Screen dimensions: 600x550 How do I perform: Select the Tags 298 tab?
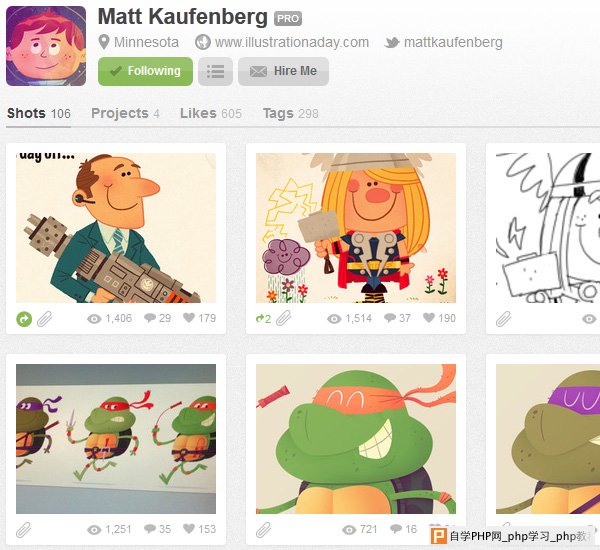pos(290,113)
